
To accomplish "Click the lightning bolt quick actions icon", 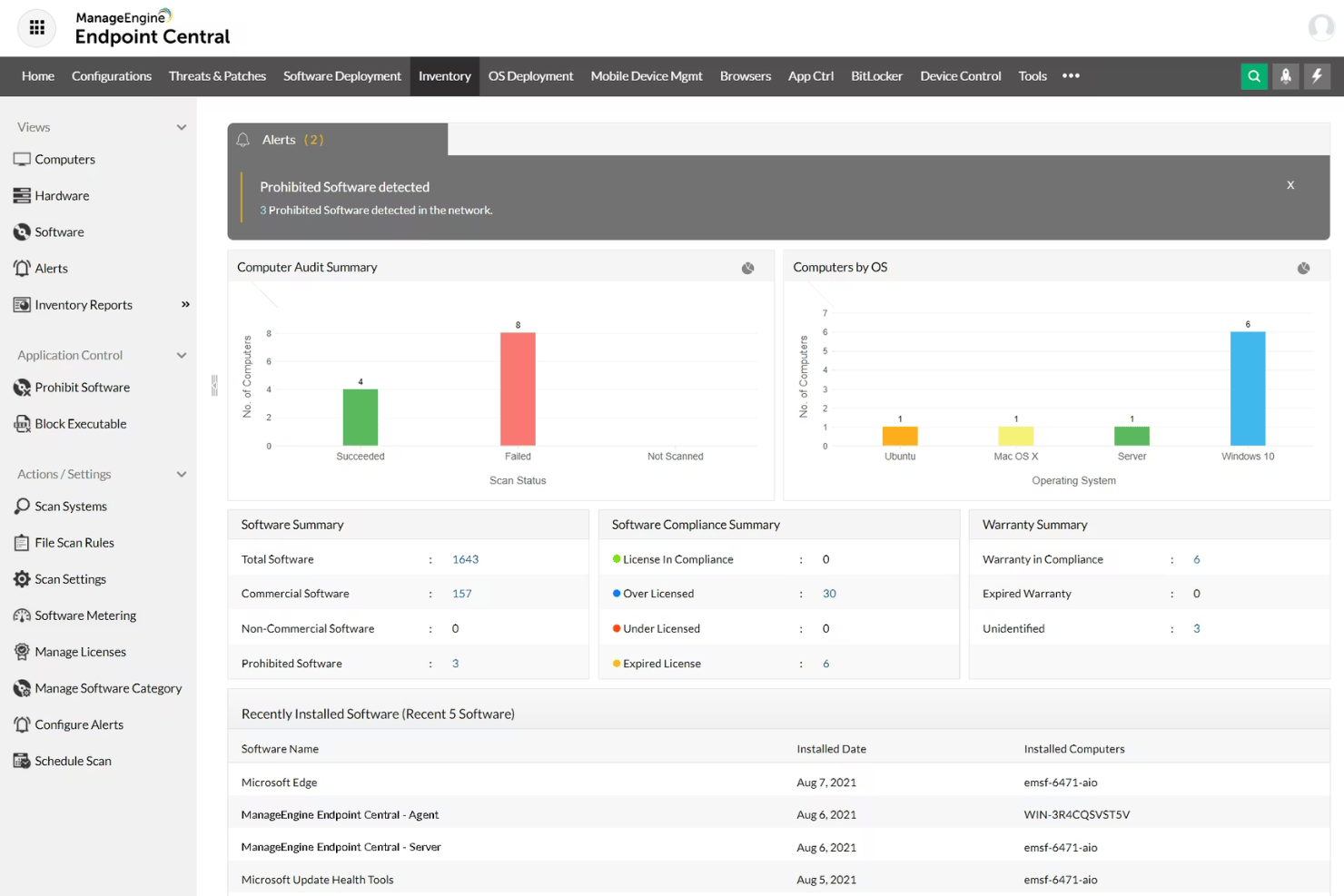I will tap(1318, 76).
